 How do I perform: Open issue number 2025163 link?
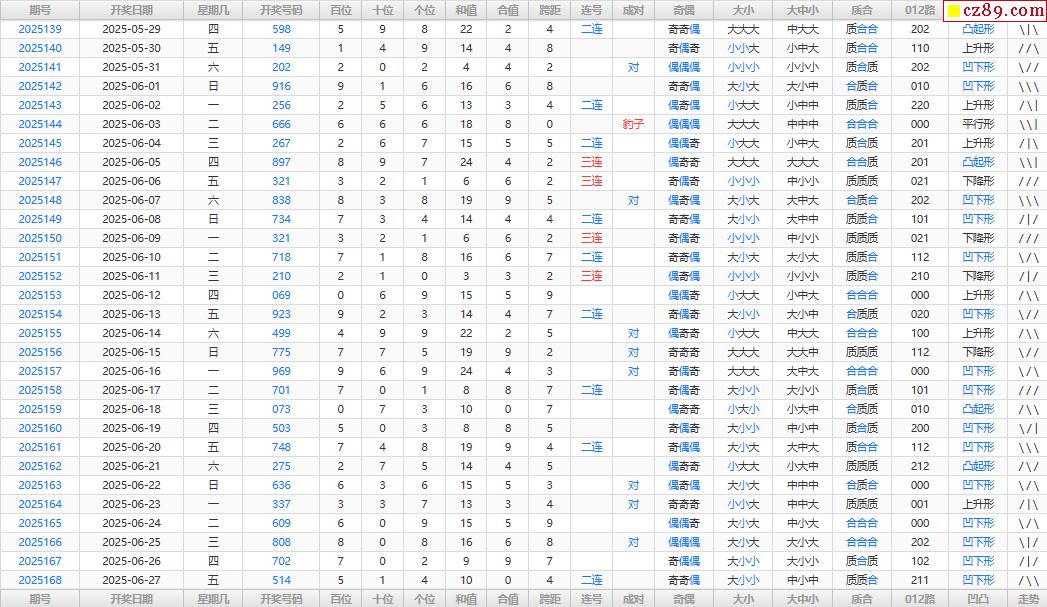coord(40,485)
